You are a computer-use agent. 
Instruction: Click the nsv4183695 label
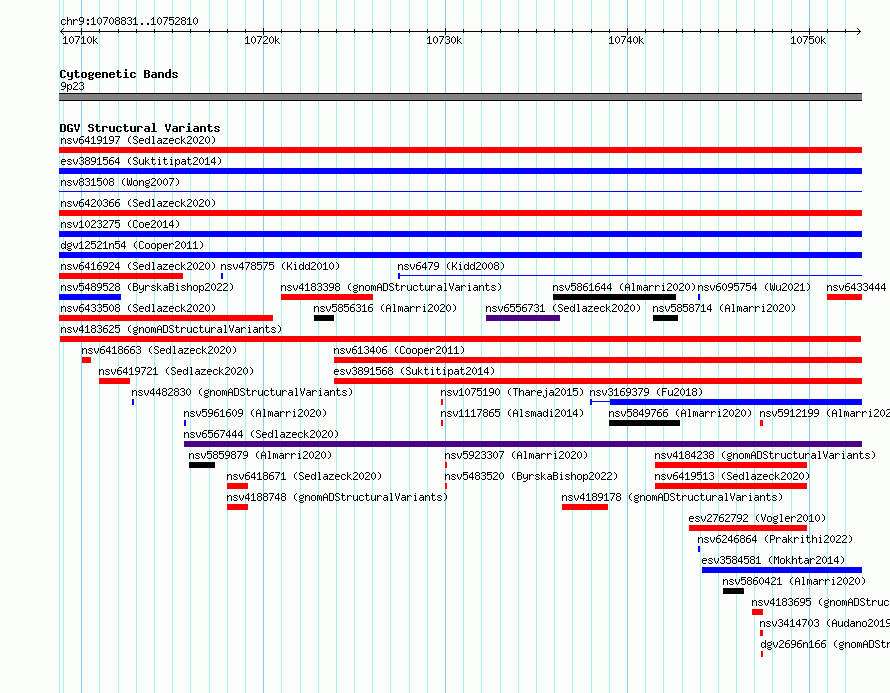point(820,602)
